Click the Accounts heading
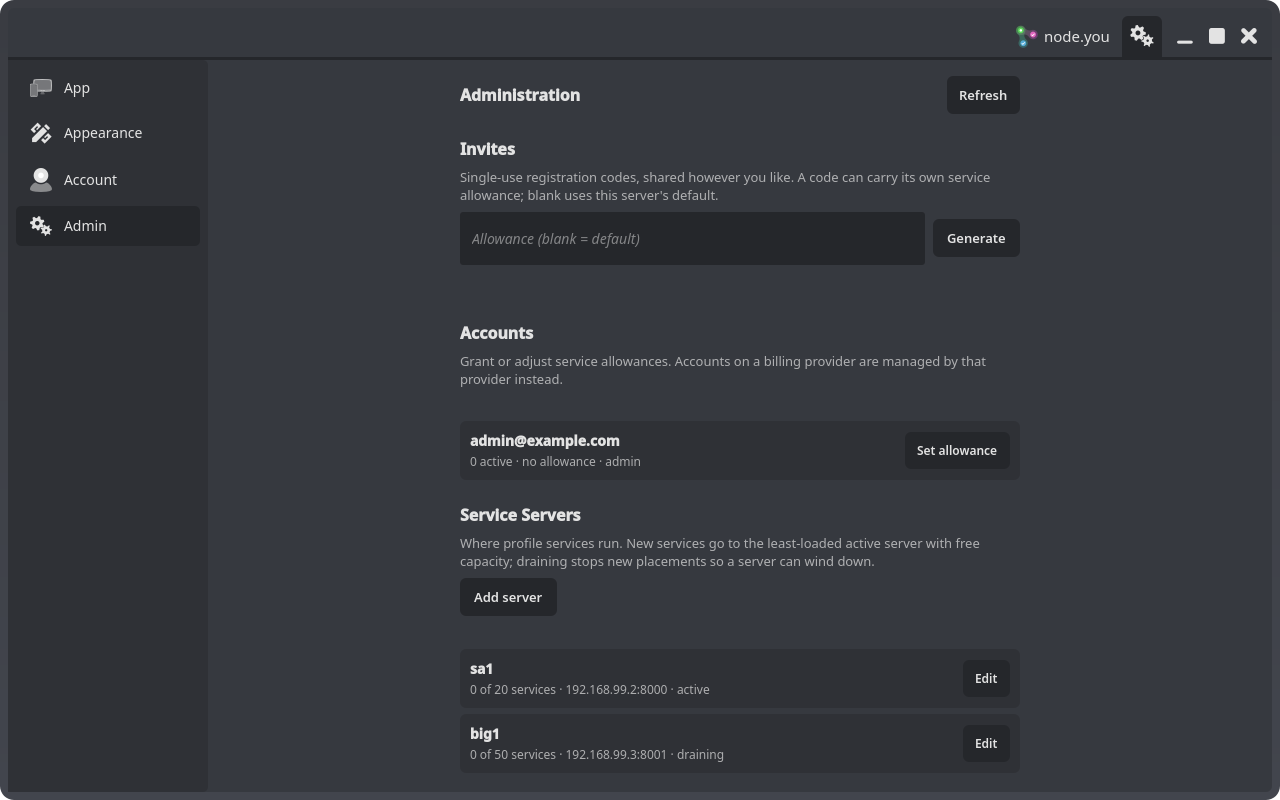Image resolution: width=1280 pixels, height=800 pixels. 496,333
